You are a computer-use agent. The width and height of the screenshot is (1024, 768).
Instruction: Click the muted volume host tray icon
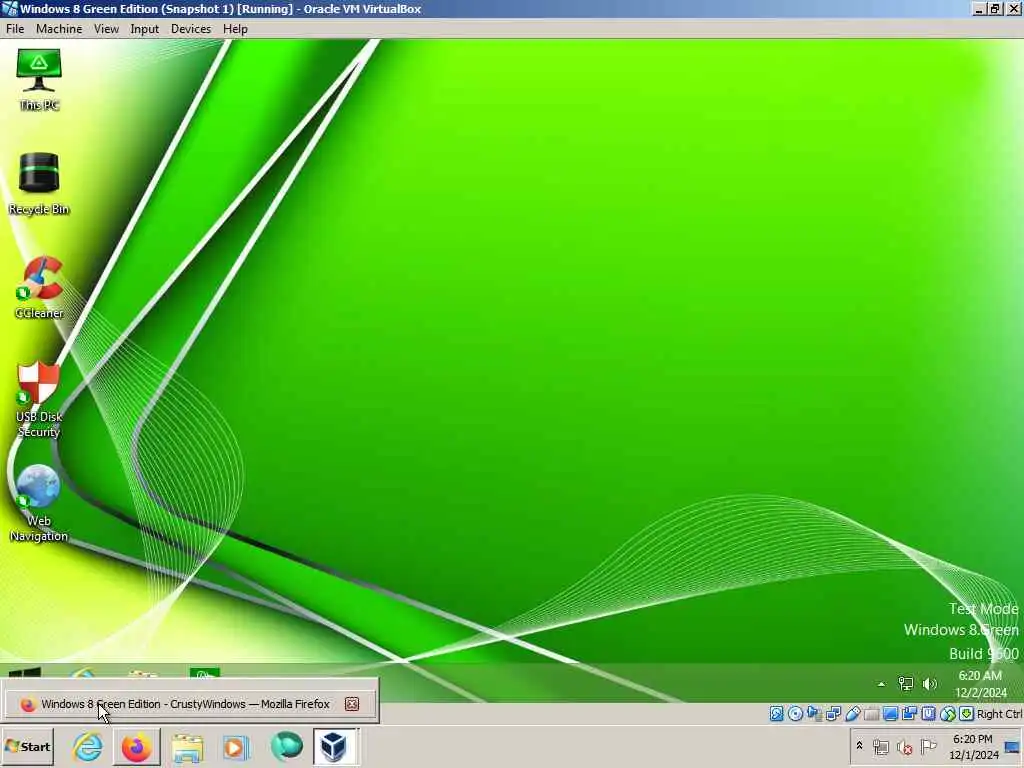pos(905,746)
